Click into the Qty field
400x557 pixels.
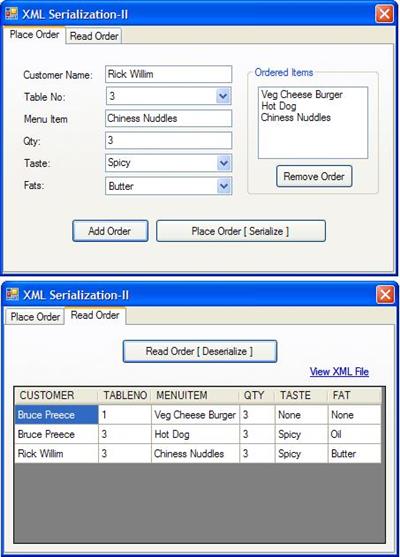168,140
